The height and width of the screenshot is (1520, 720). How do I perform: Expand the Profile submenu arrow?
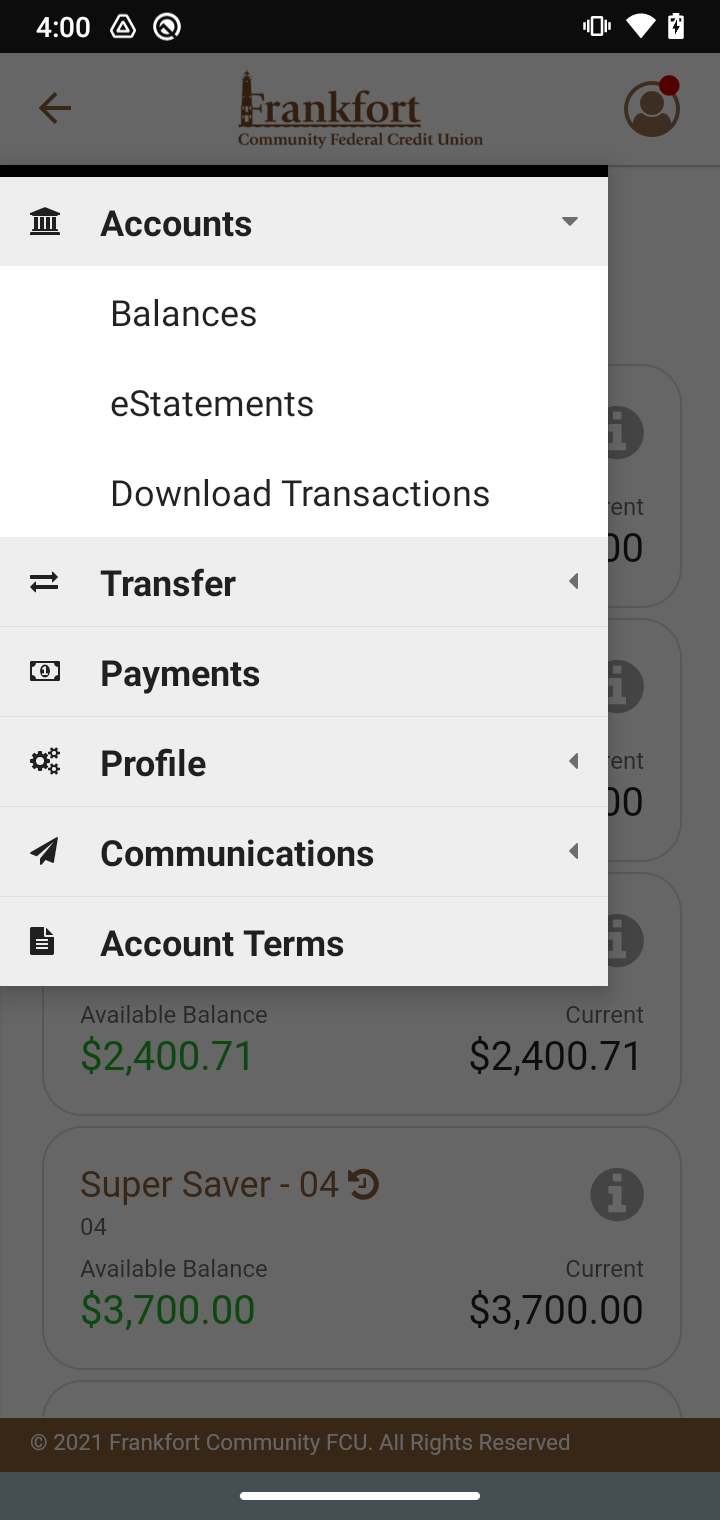573,762
